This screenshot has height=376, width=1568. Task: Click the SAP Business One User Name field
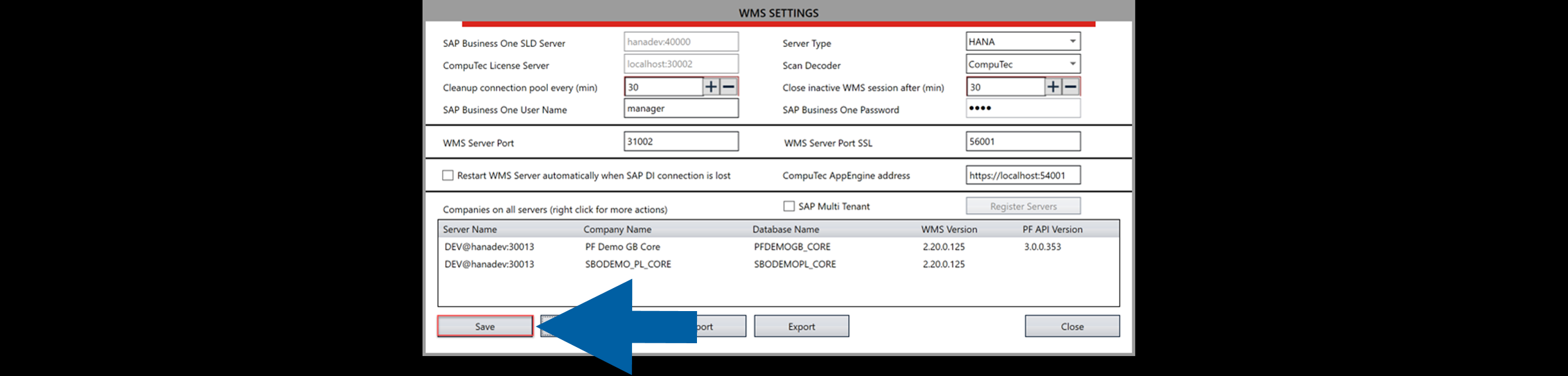click(681, 109)
